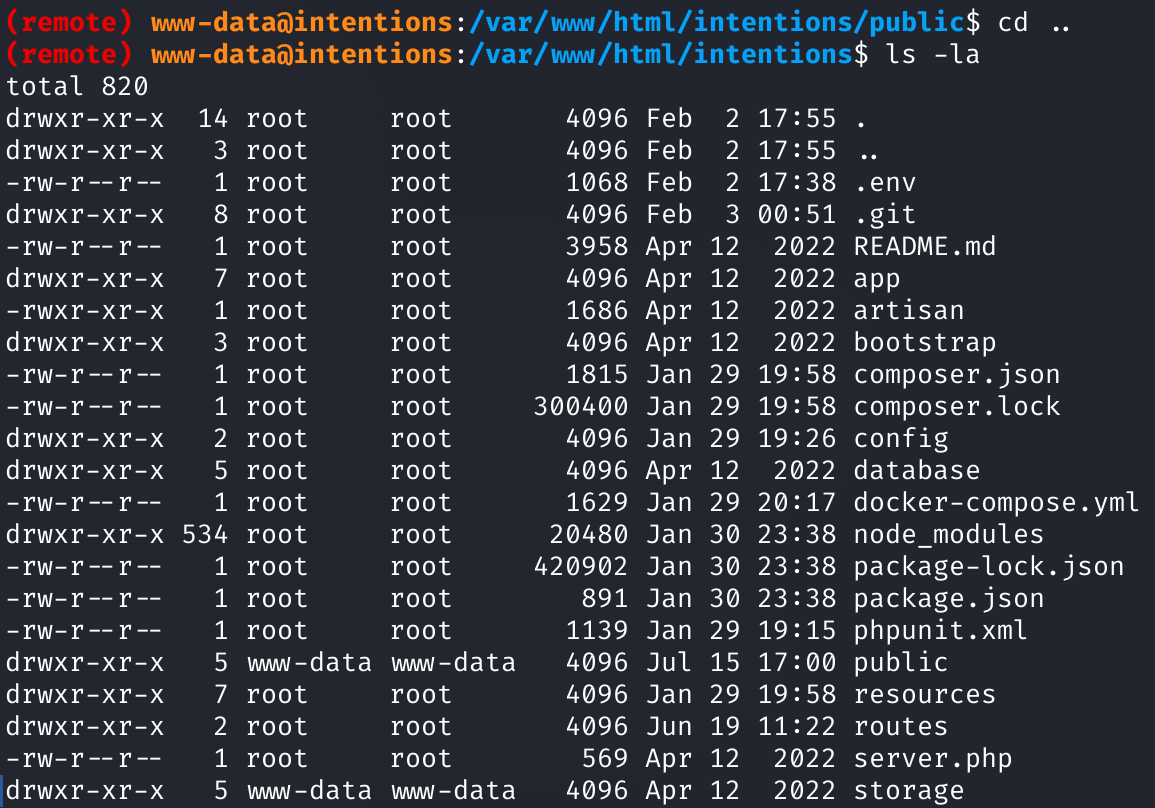
Task: Click the README.md filename
Action: click(924, 246)
